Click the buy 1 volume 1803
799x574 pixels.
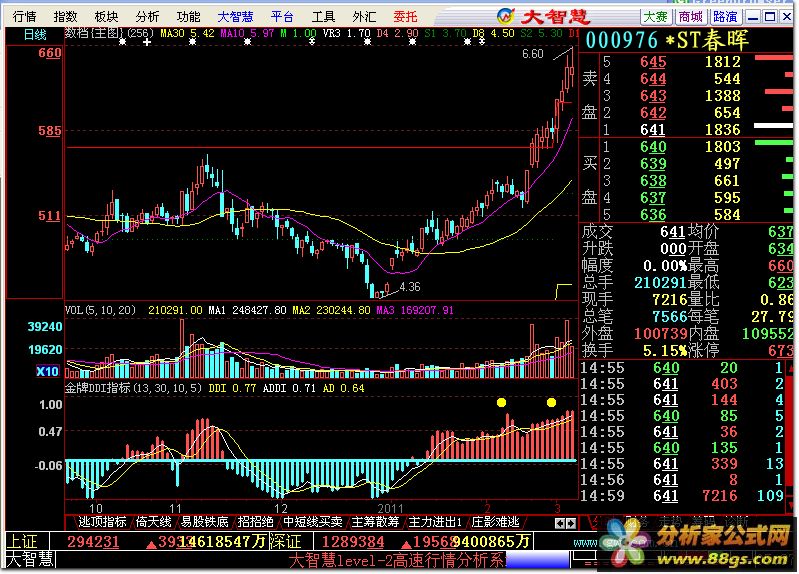(x=723, y=147)
